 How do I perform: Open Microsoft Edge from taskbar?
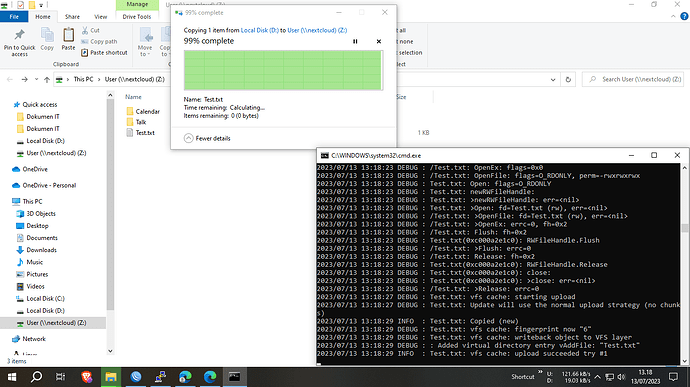coord(210,377)
